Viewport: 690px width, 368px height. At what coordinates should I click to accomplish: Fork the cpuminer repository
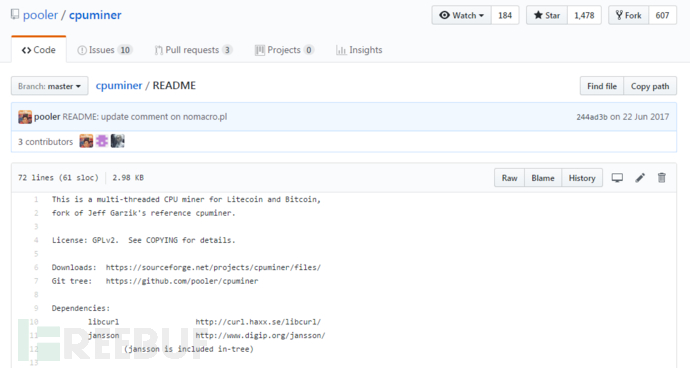[628, 15]
